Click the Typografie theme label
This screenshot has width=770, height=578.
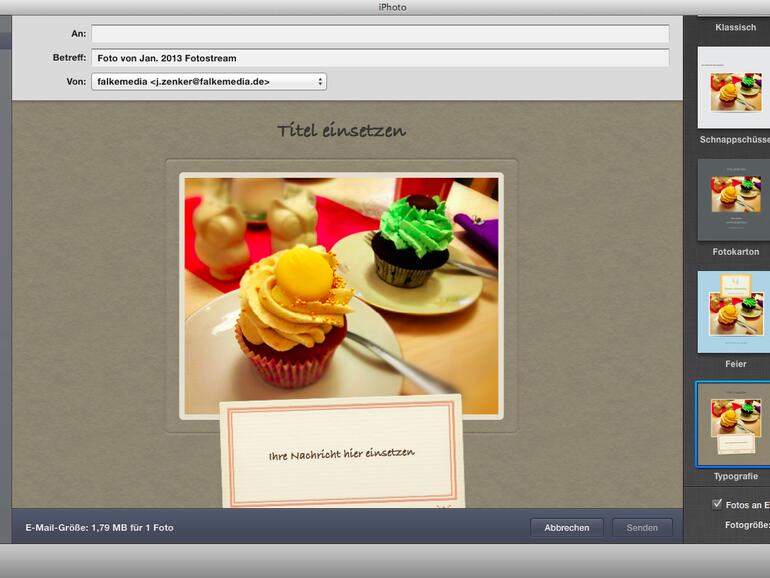coord(736,476)
